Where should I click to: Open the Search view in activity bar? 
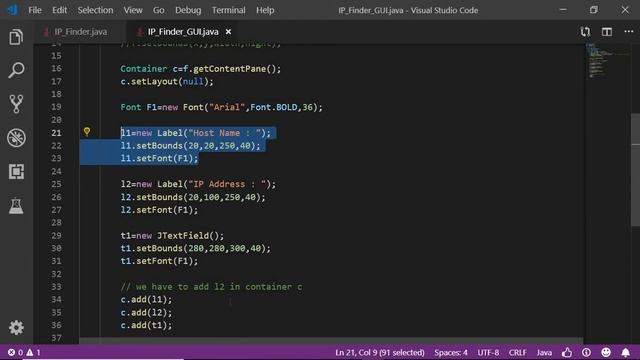pos(16,70)
